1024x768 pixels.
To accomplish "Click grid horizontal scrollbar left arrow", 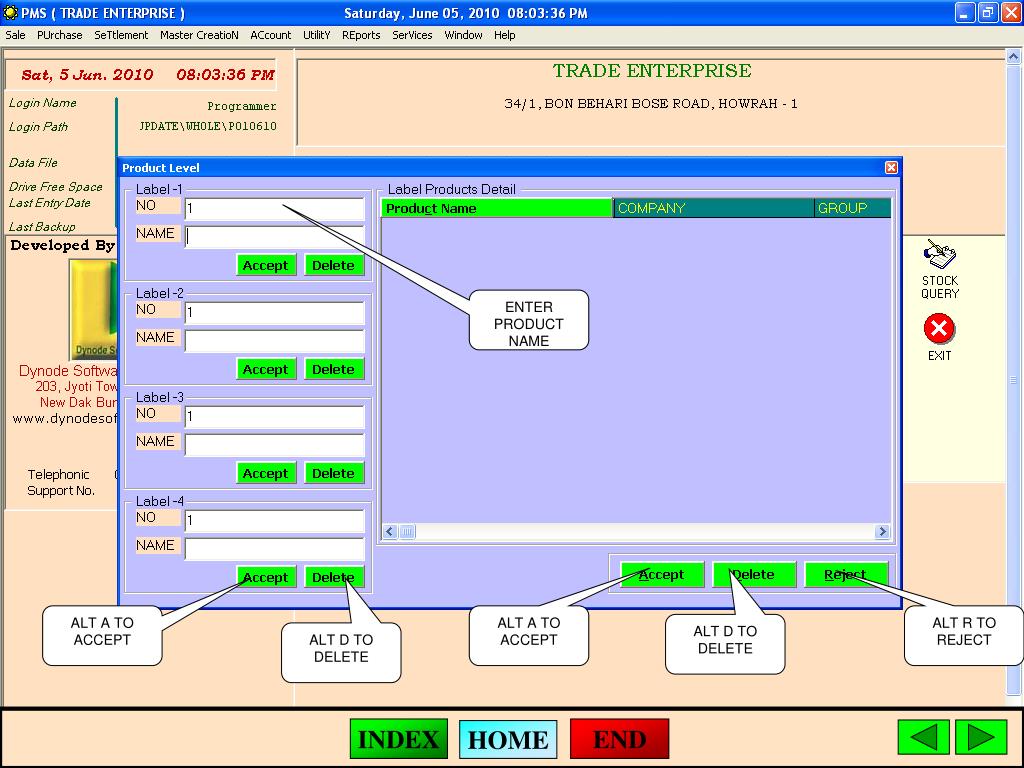I will [390, 531].
